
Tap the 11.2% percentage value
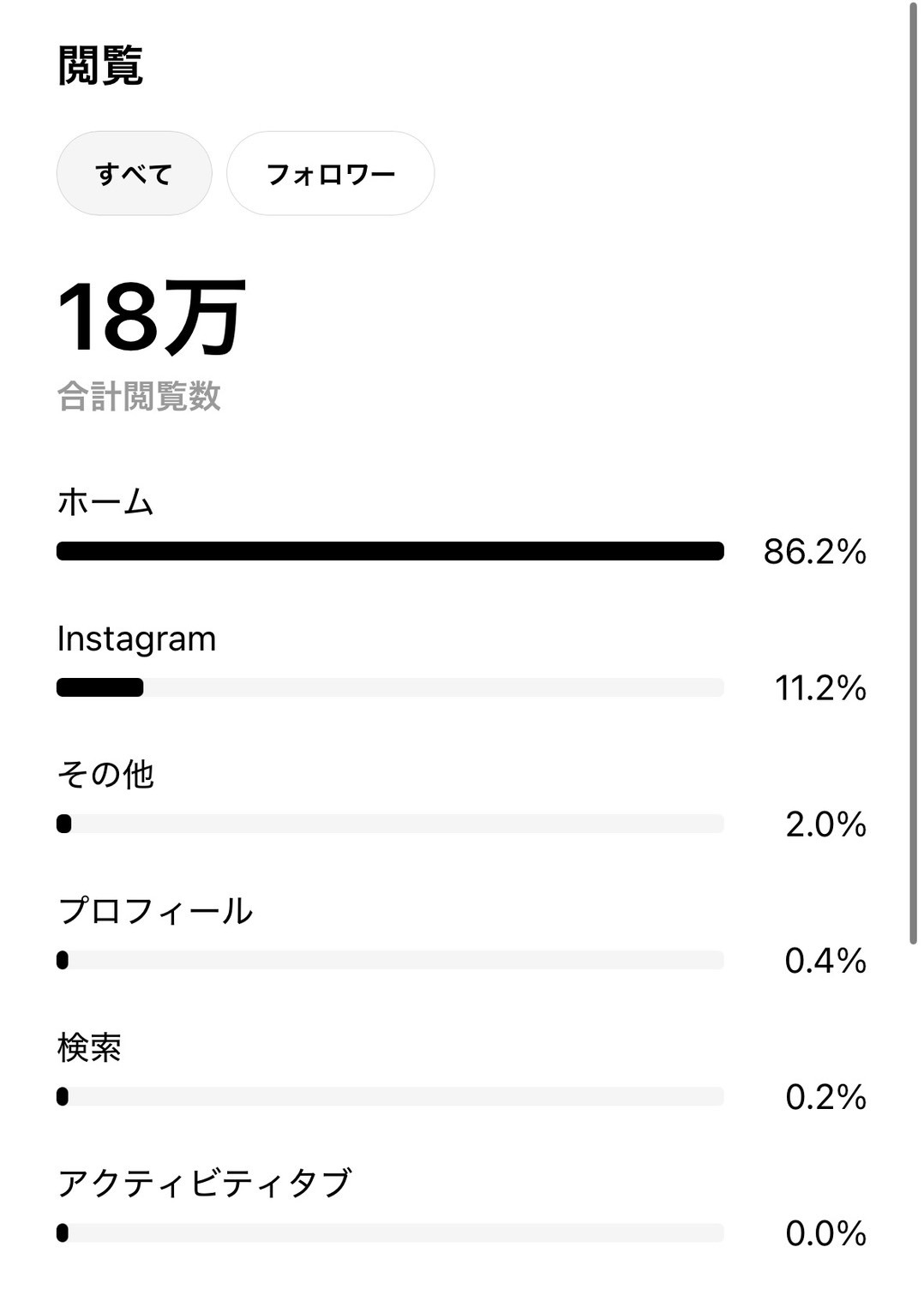pyautogui.click(x=820, y=688)
